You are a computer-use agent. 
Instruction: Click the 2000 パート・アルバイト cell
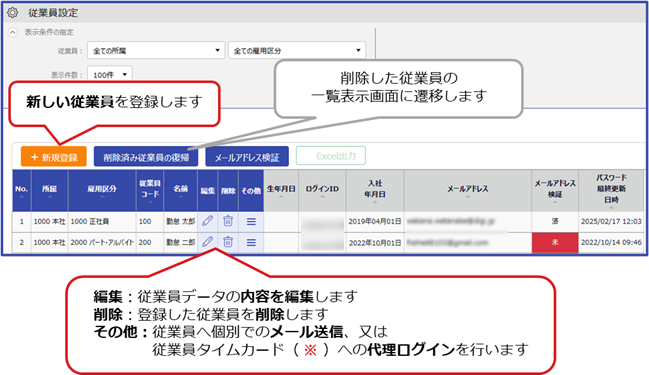pos(102,243)
